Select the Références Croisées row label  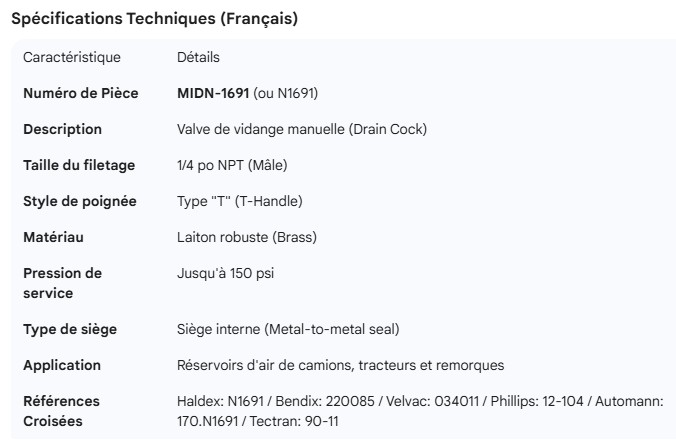[61, 411]
